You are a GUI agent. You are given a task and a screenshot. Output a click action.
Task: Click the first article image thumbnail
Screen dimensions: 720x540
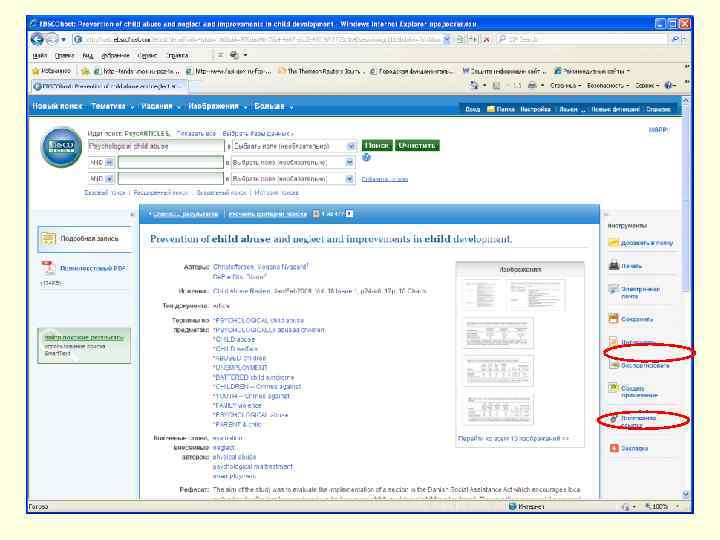480,295
